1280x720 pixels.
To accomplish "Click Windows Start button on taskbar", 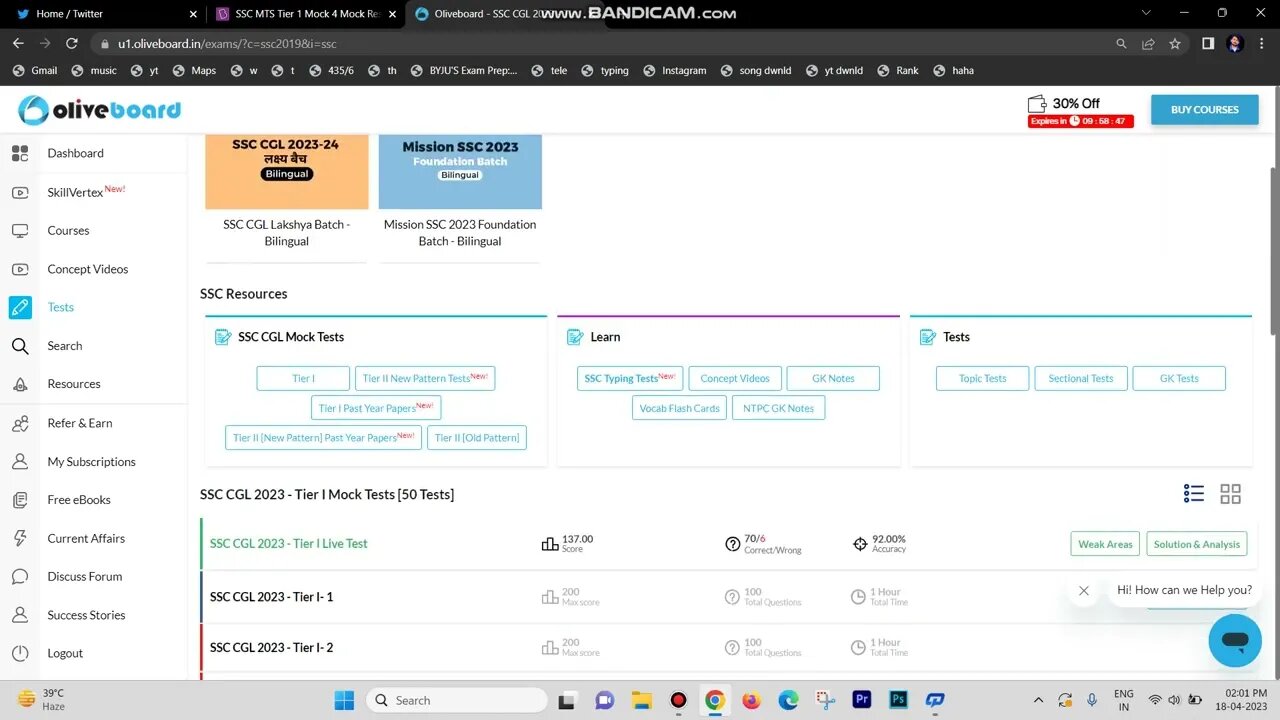I will pyautogui.click(x=343, y=700).
